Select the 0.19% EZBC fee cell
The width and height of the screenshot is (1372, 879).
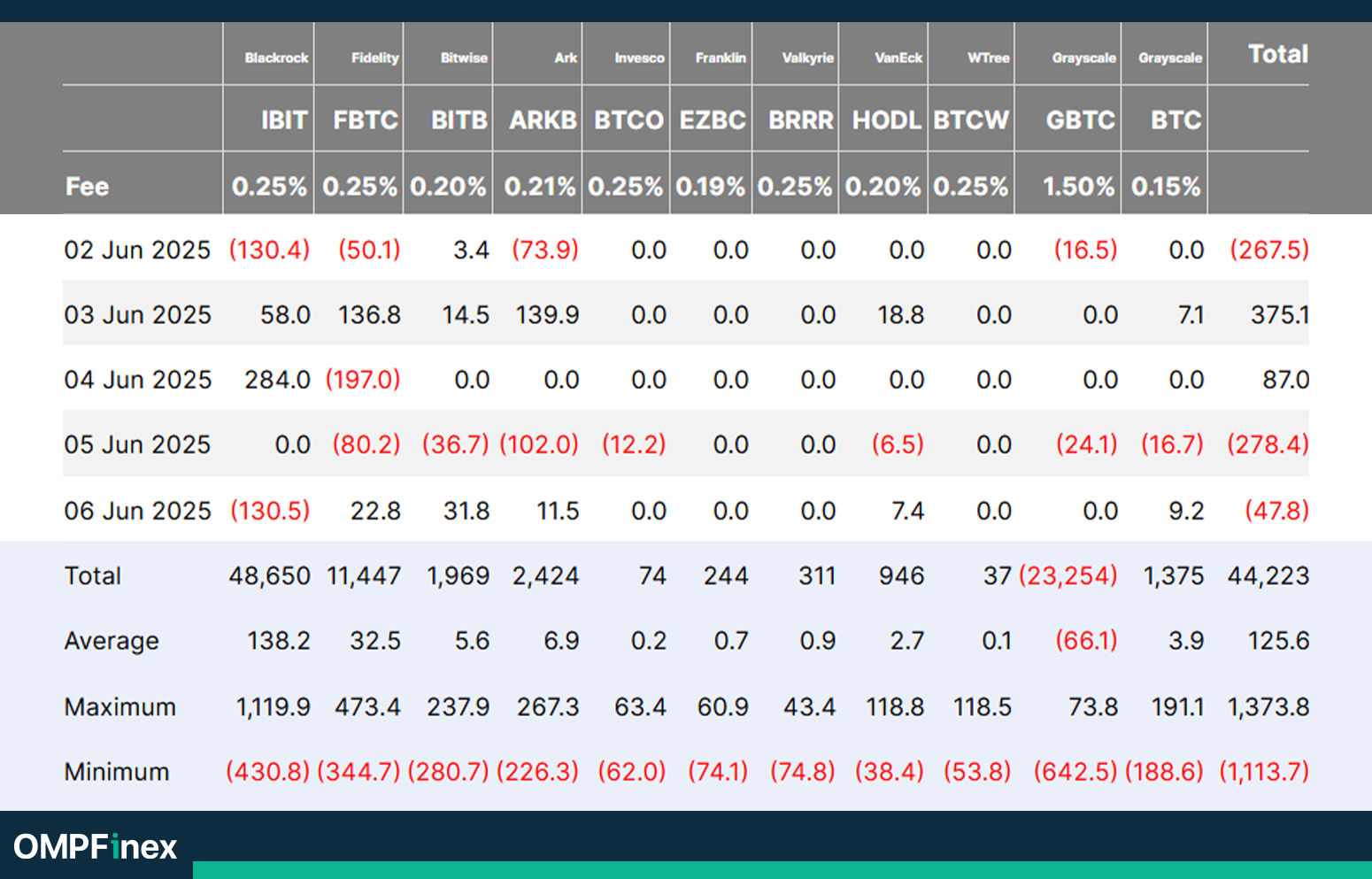click(x=710, y=187)
